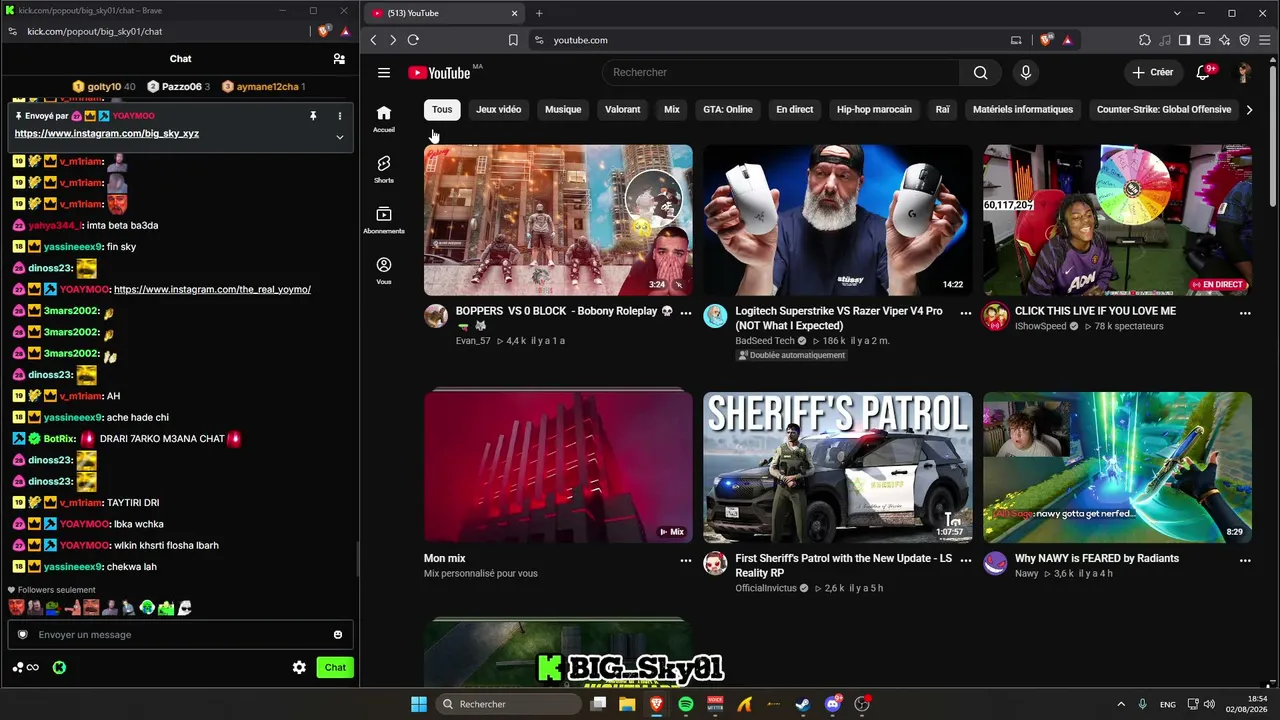Image resolution: width=1280 pixels, height=720 pixels.
Task: Start voice search with the microphone icon
Action: 1025,72
